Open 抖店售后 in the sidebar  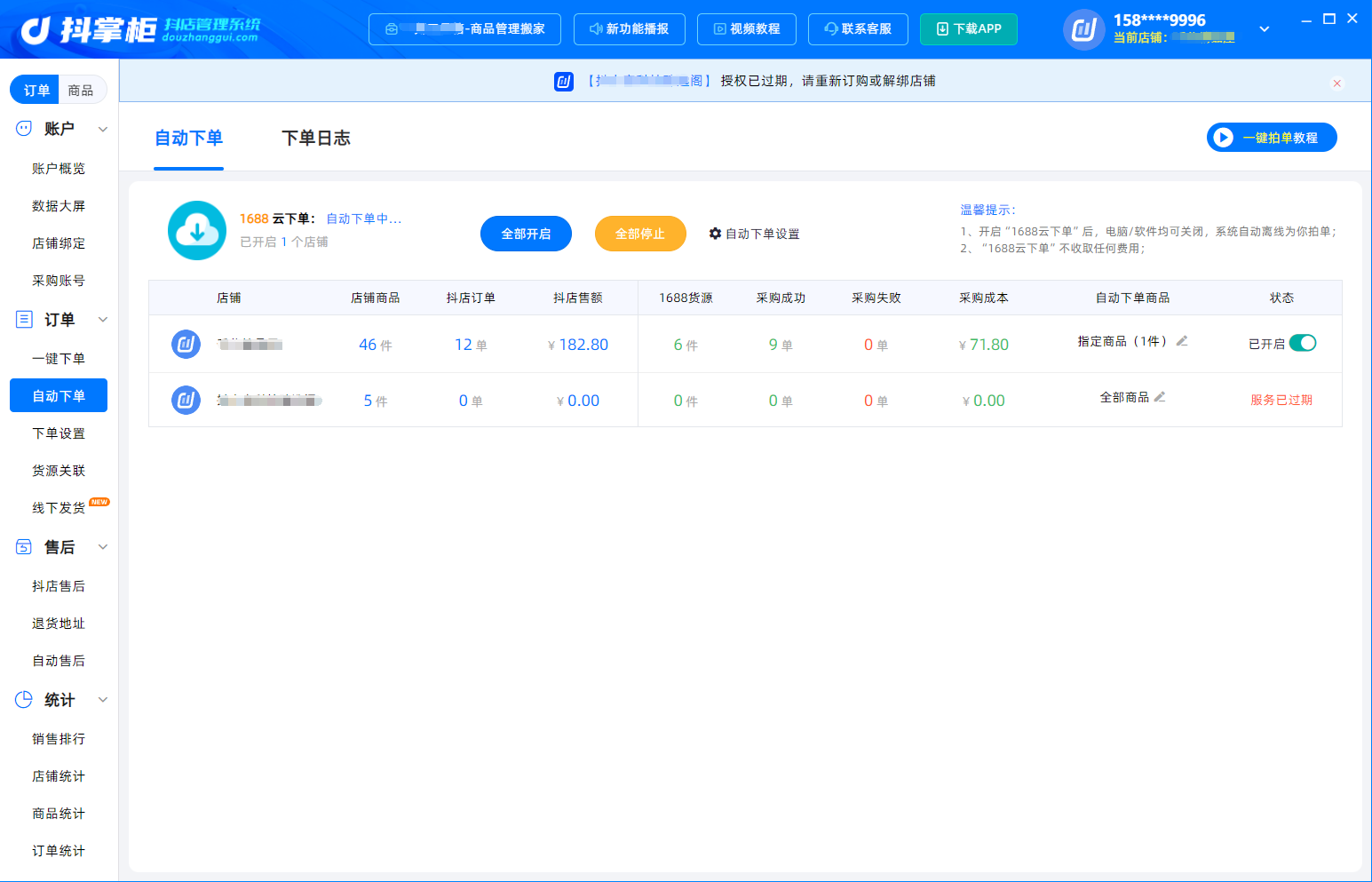[x=59, y=586]
